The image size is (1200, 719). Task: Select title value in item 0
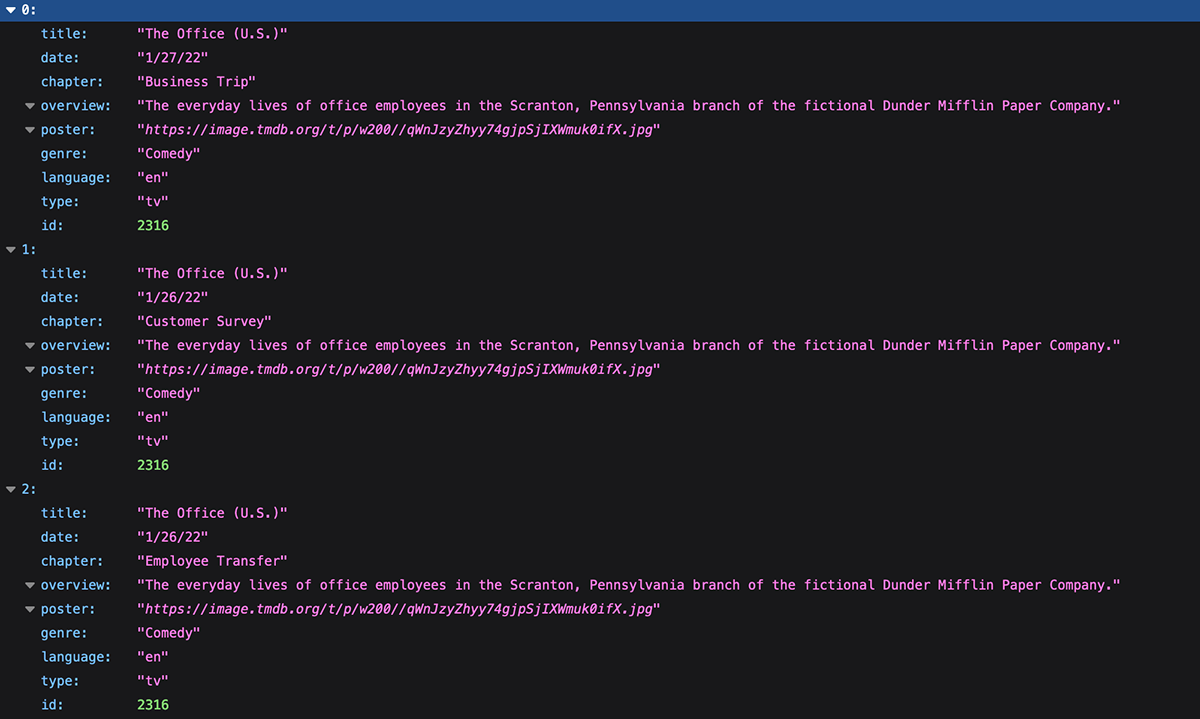212,34
